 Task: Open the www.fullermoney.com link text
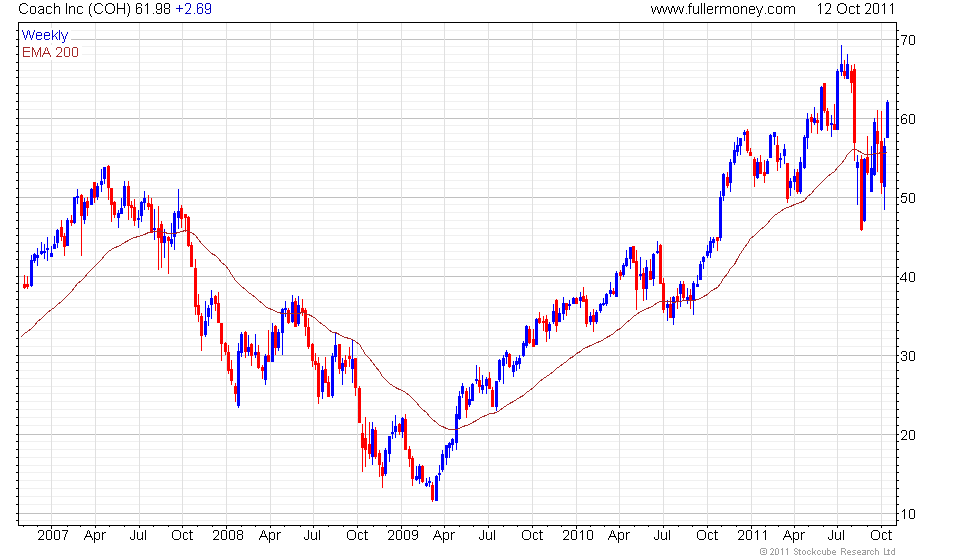click(x=722, y=9)
